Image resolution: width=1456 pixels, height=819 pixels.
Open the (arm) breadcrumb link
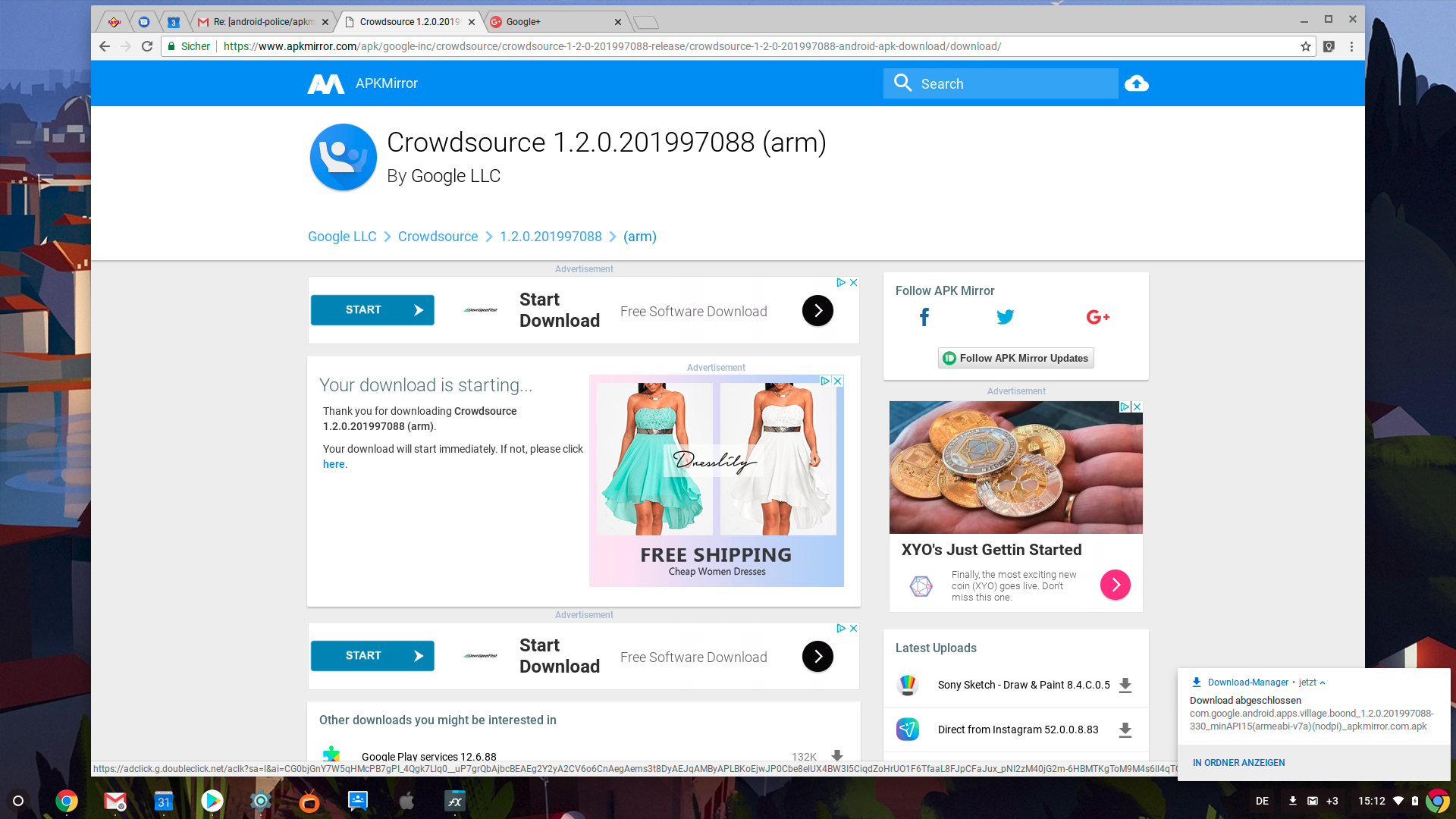pos(640,237)
